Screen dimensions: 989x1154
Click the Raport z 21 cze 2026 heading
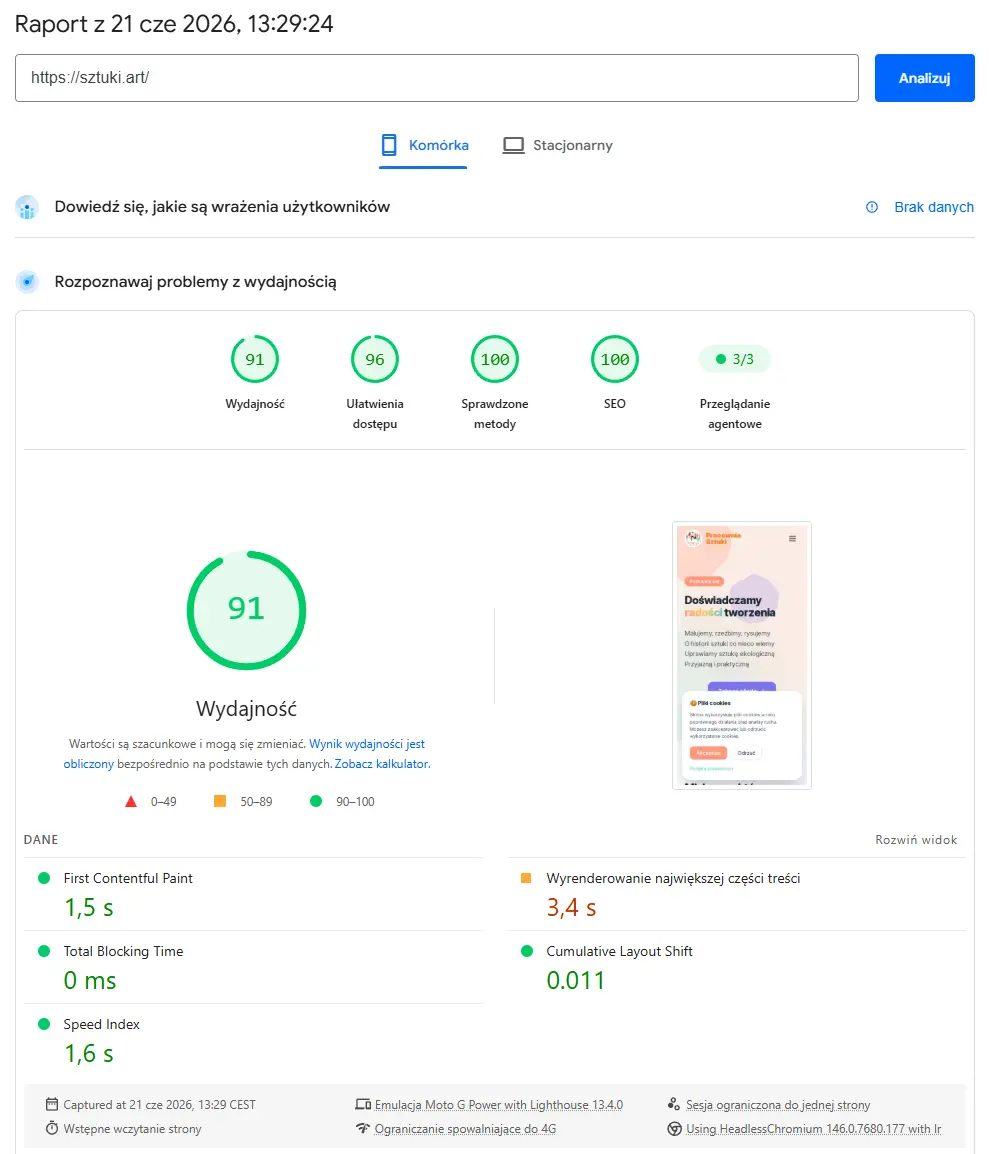coord(174,24)
